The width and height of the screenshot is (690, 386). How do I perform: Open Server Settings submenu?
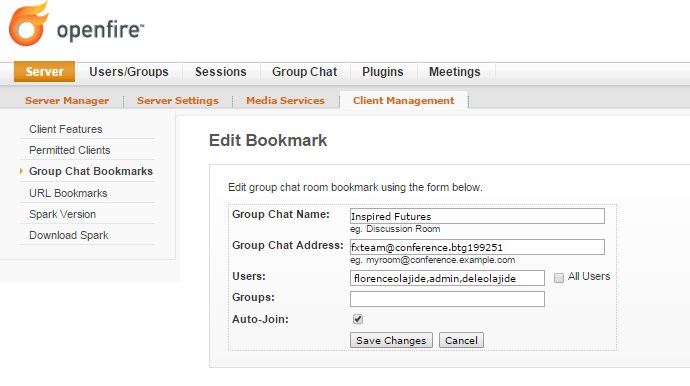coord(177,100)
